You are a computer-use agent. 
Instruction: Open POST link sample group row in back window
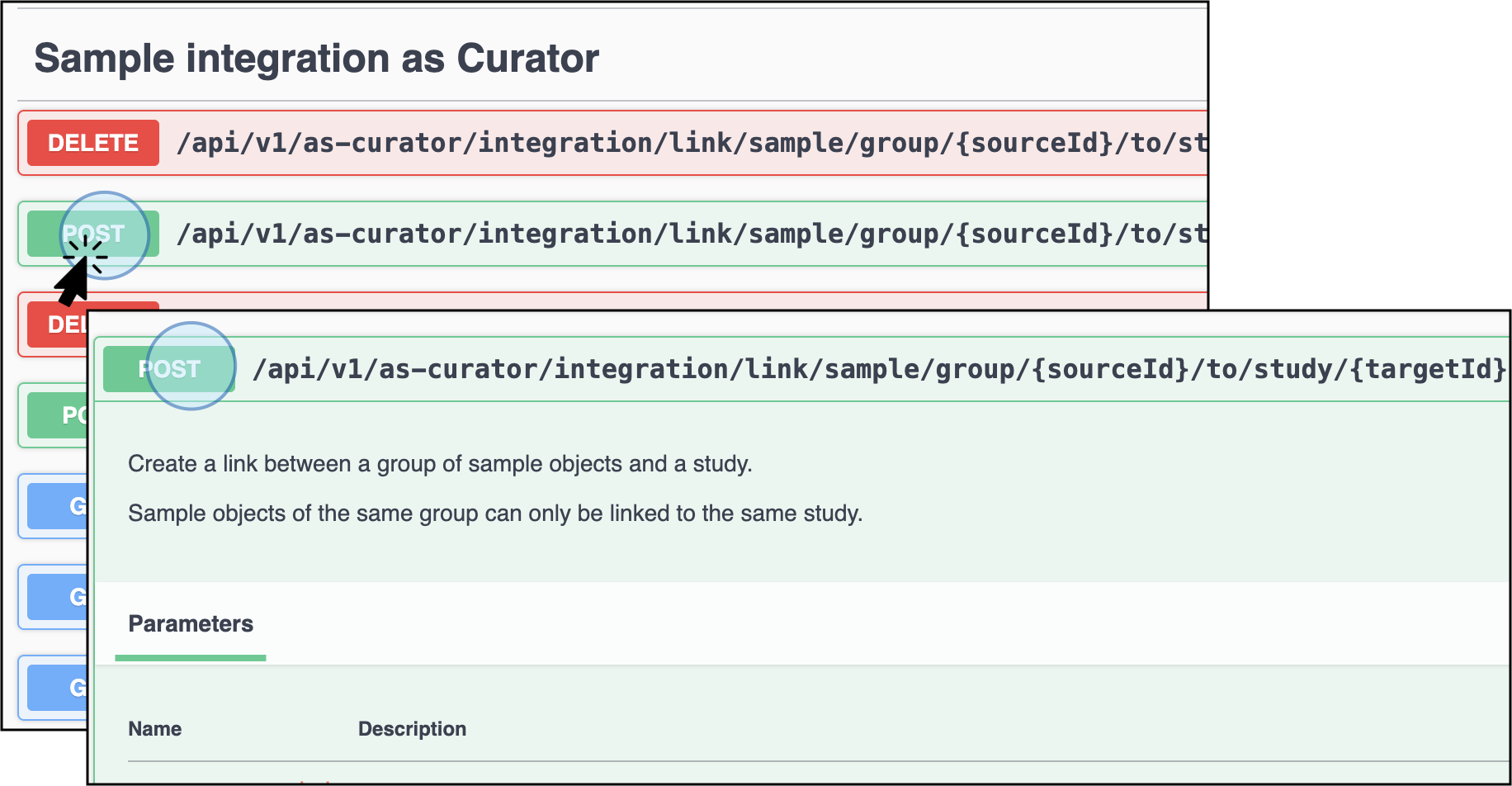pyautogui.click(x=612, y=234)
